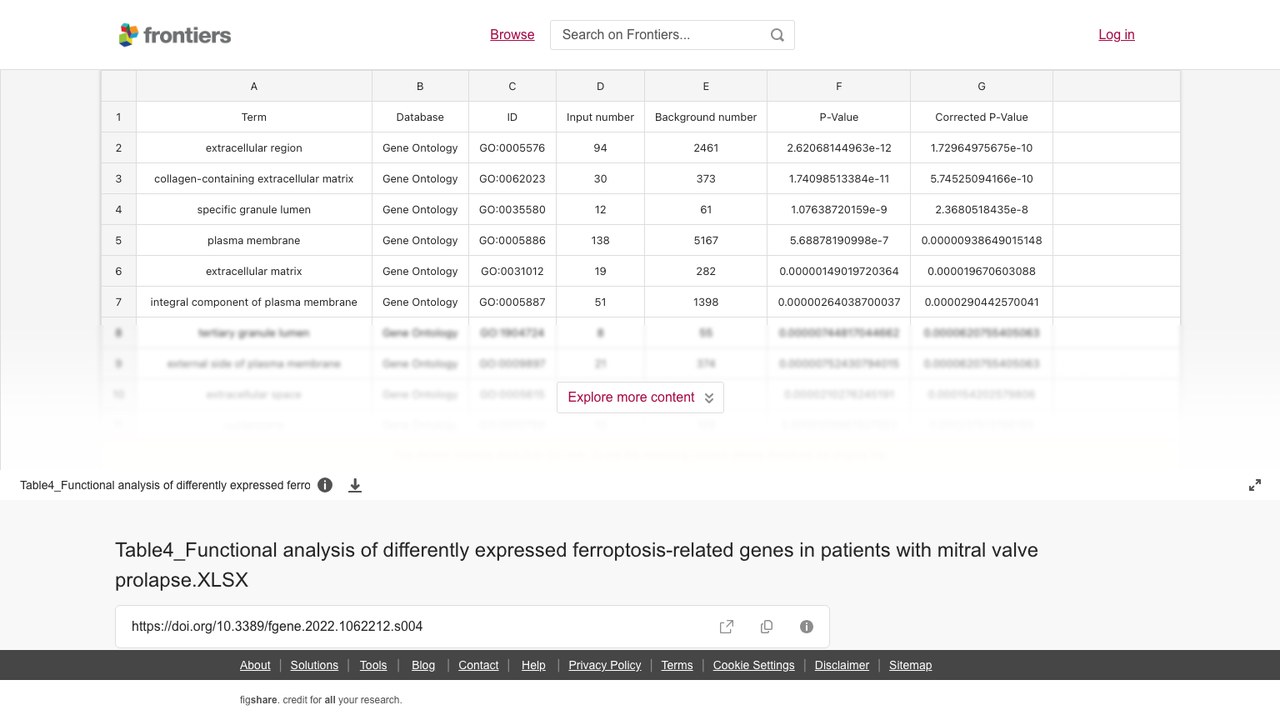Click the '5167' background number cell
1280x720 pixels.
tap(706, 241)
